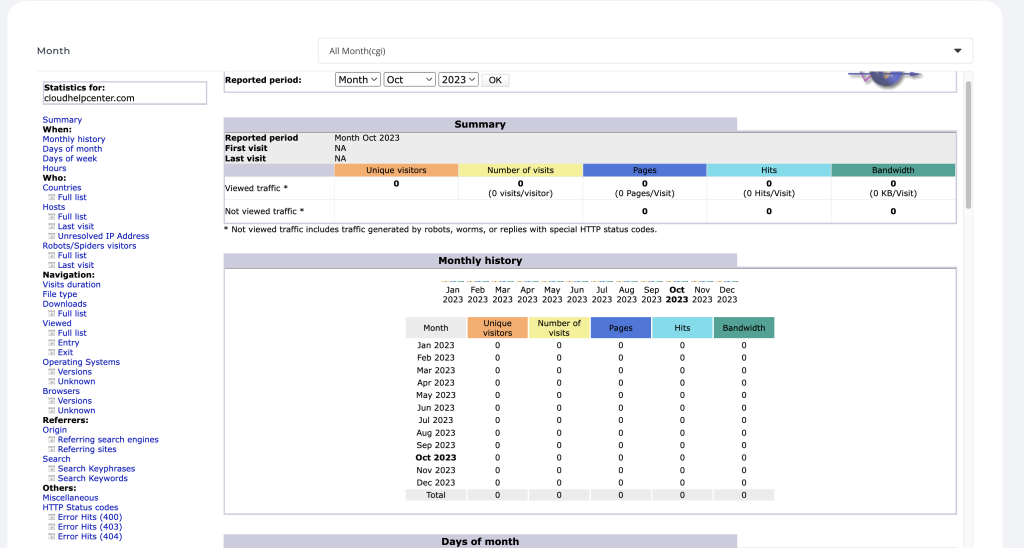Click the page icon next to Exit
Viewport: 1024px width, 548px height.
[51, 353]
